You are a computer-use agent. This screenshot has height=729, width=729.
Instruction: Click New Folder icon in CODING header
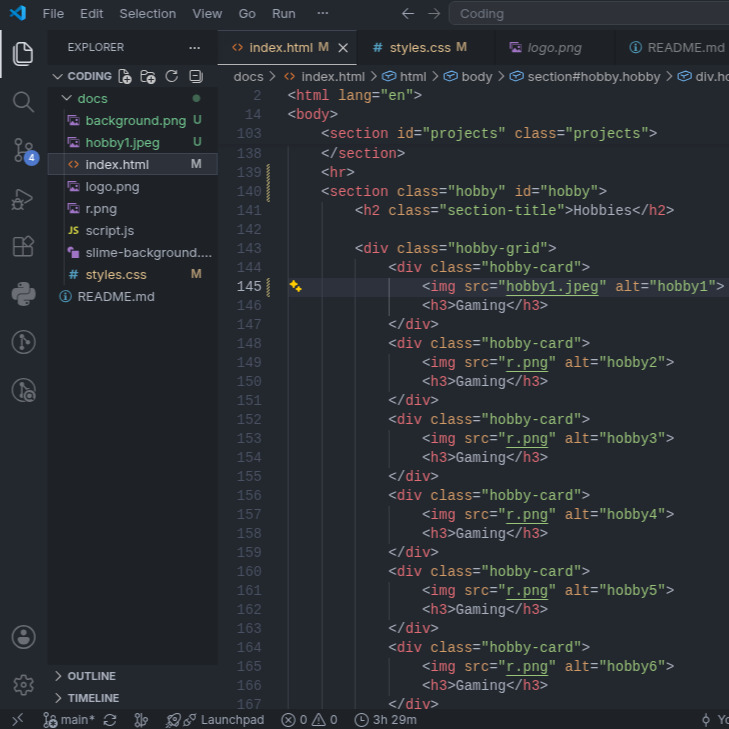148,76
